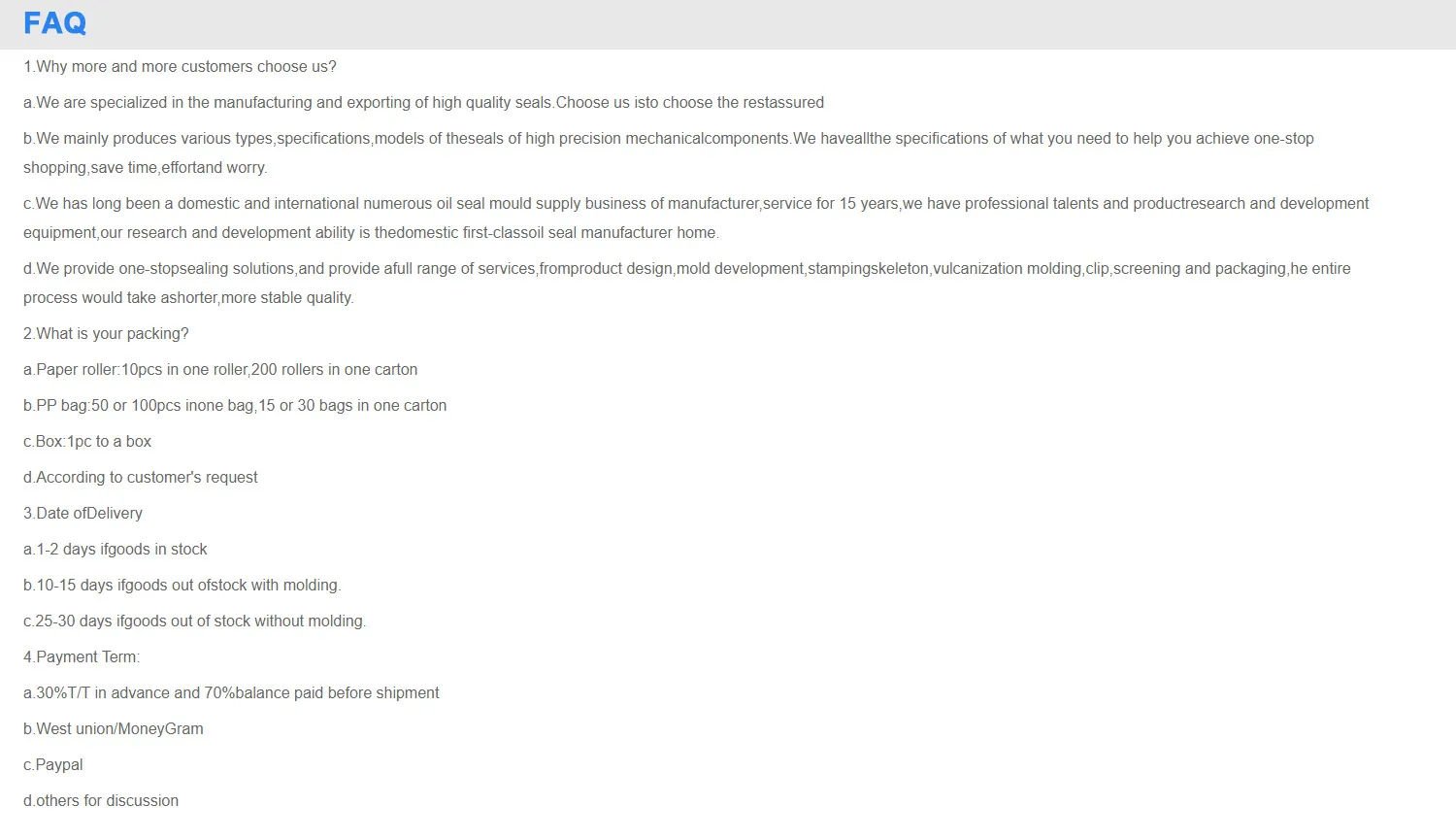Click the question "What is your packing?"
The image size is (1456, 840).
[x=106, y=334]
